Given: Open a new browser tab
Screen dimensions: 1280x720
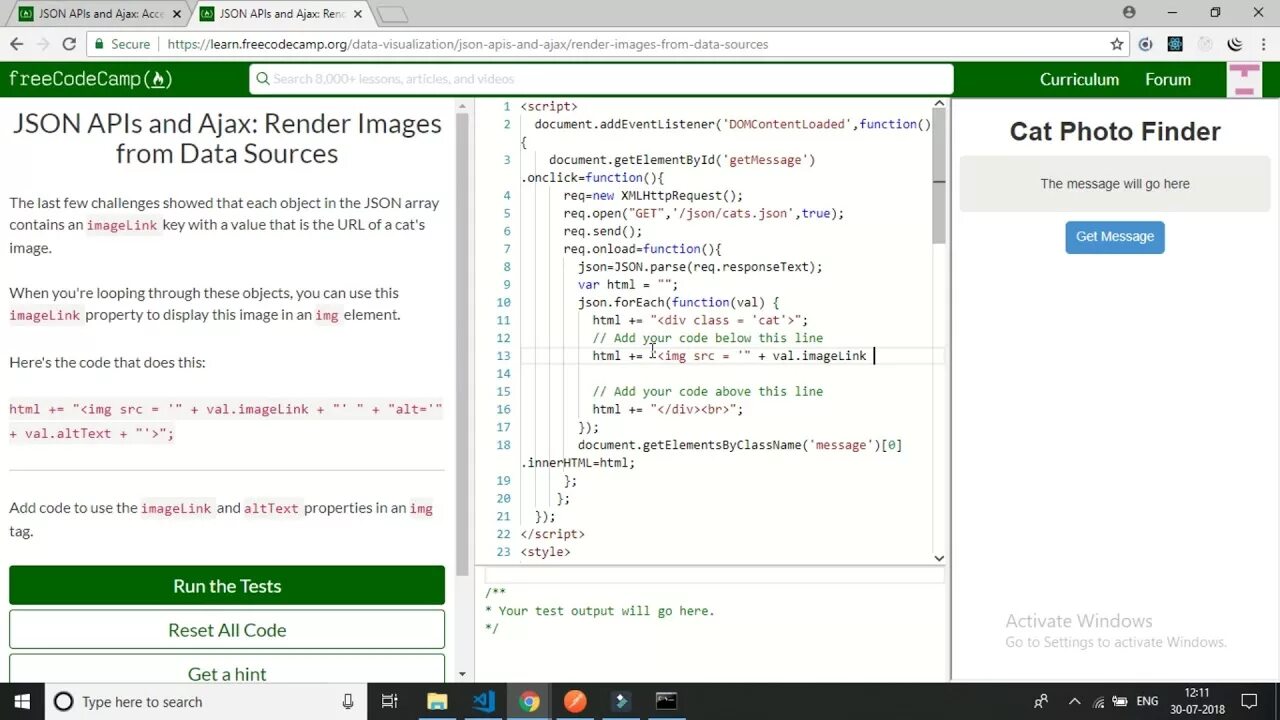Looking at the screenshot, I should 393,14.
